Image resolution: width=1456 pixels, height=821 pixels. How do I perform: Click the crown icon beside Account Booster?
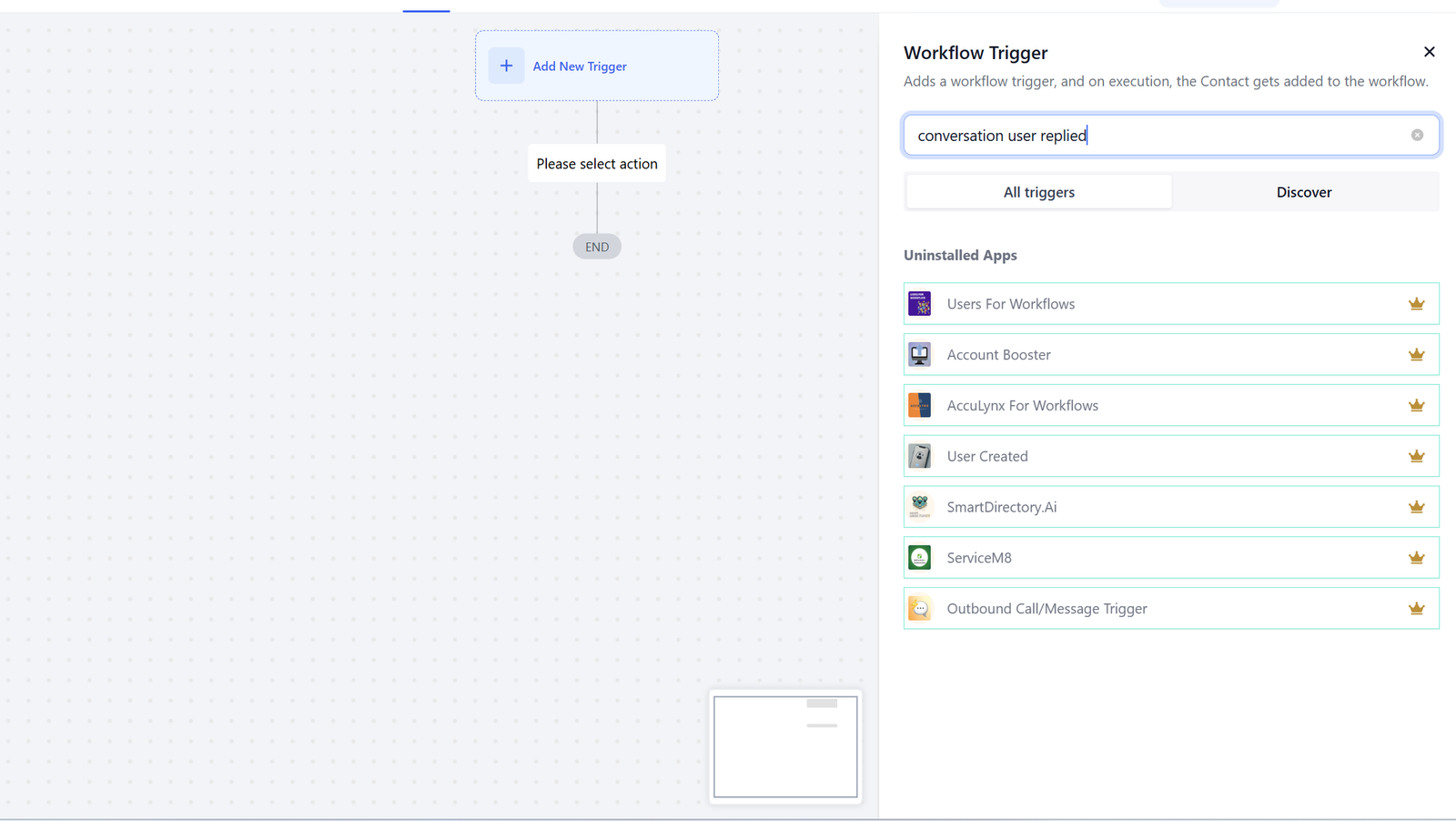[1416, 355]
